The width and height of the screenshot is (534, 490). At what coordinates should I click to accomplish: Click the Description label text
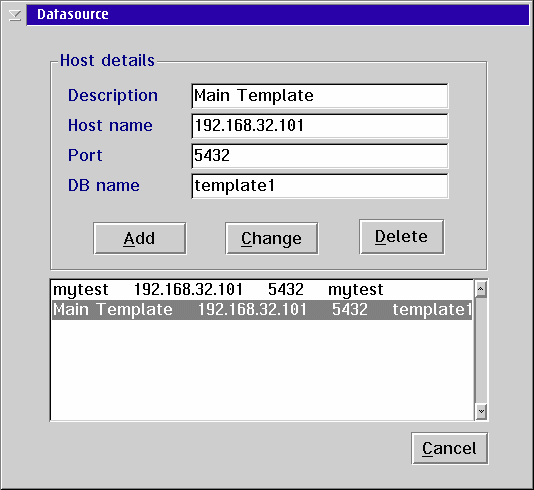(x=113, y=96)
